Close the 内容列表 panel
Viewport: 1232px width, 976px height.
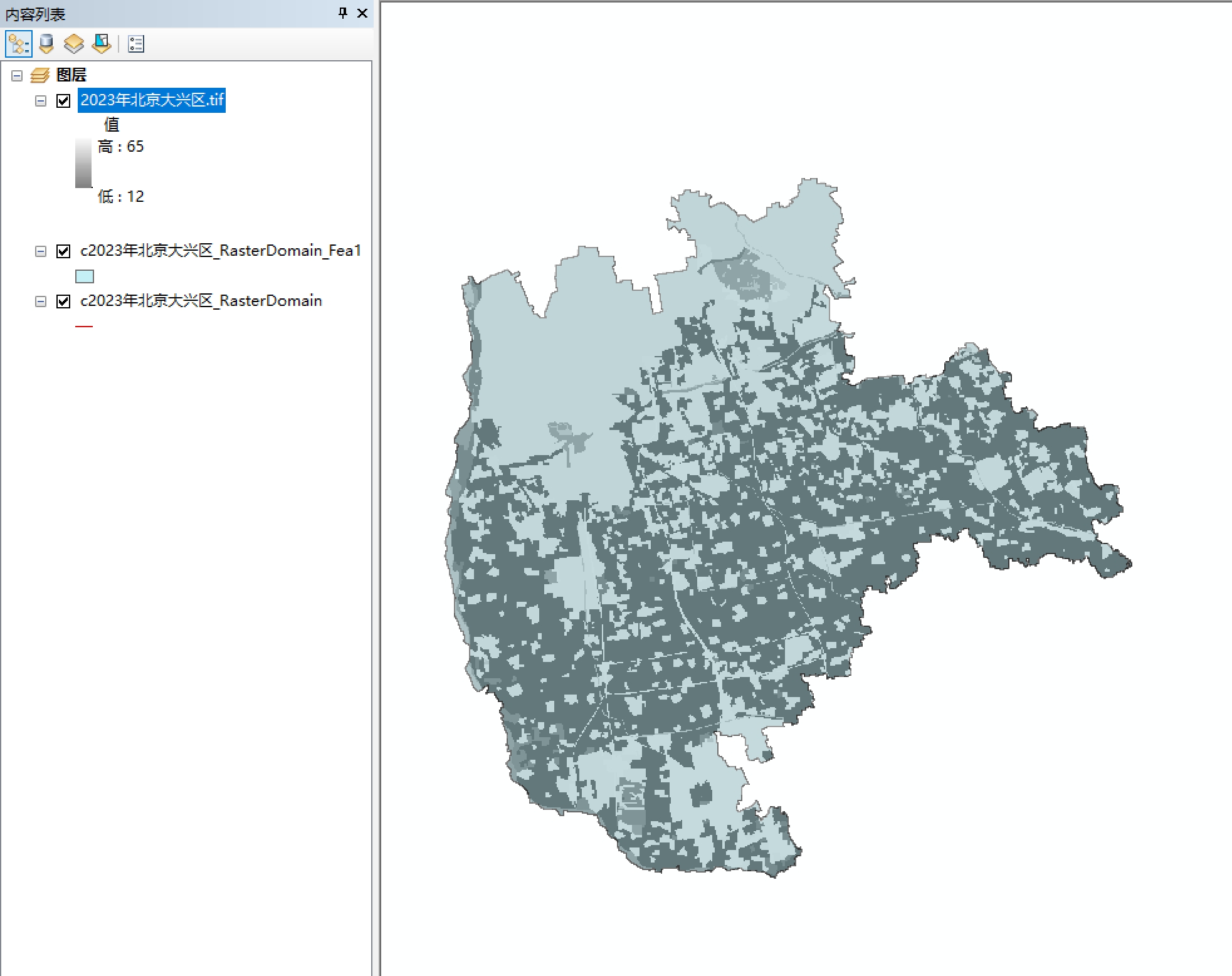362,13
